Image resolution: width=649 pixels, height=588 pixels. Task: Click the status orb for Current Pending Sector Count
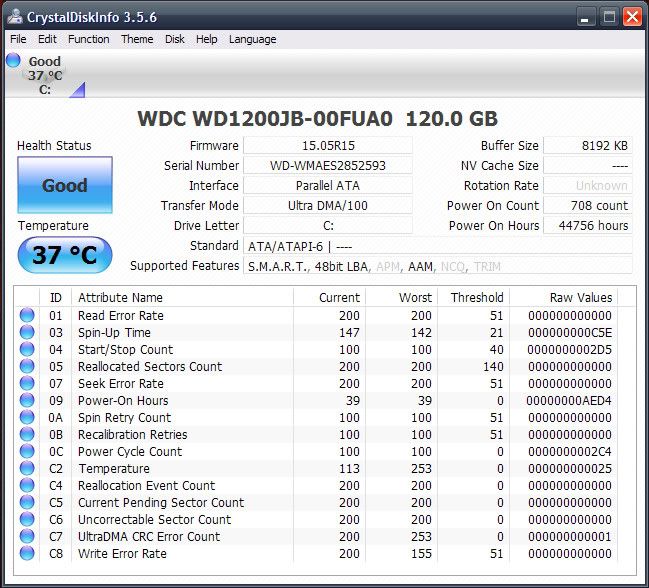click(27, 502)
